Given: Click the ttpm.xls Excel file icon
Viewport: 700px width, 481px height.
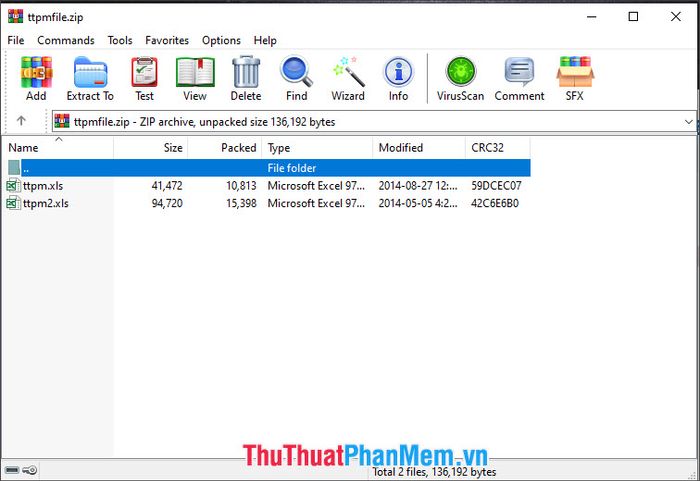Looking at the screenshot, I should click(13, 185).
